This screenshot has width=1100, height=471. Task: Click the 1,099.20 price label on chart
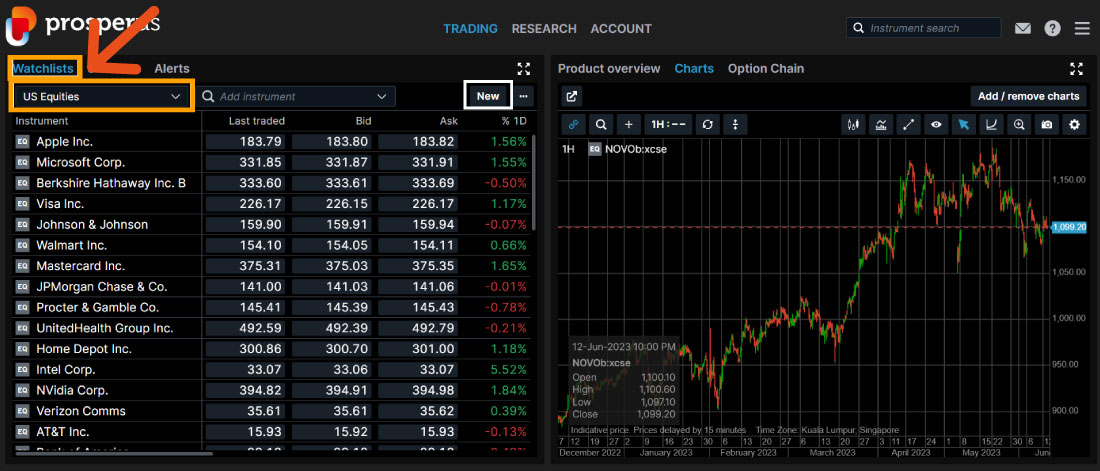1070,227
